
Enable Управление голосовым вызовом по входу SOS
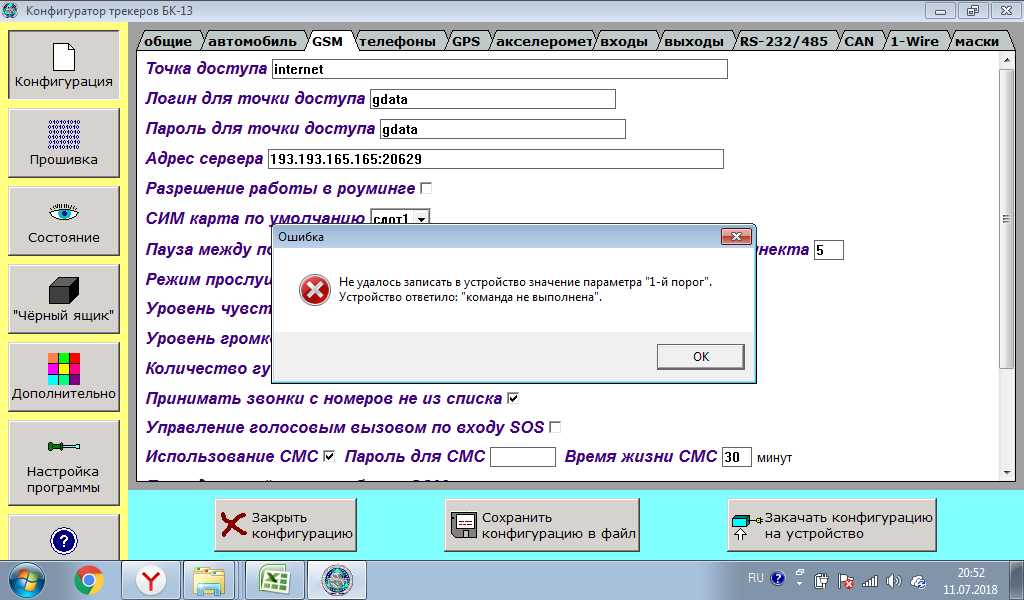pyautogui.click(x=555, y=427)
